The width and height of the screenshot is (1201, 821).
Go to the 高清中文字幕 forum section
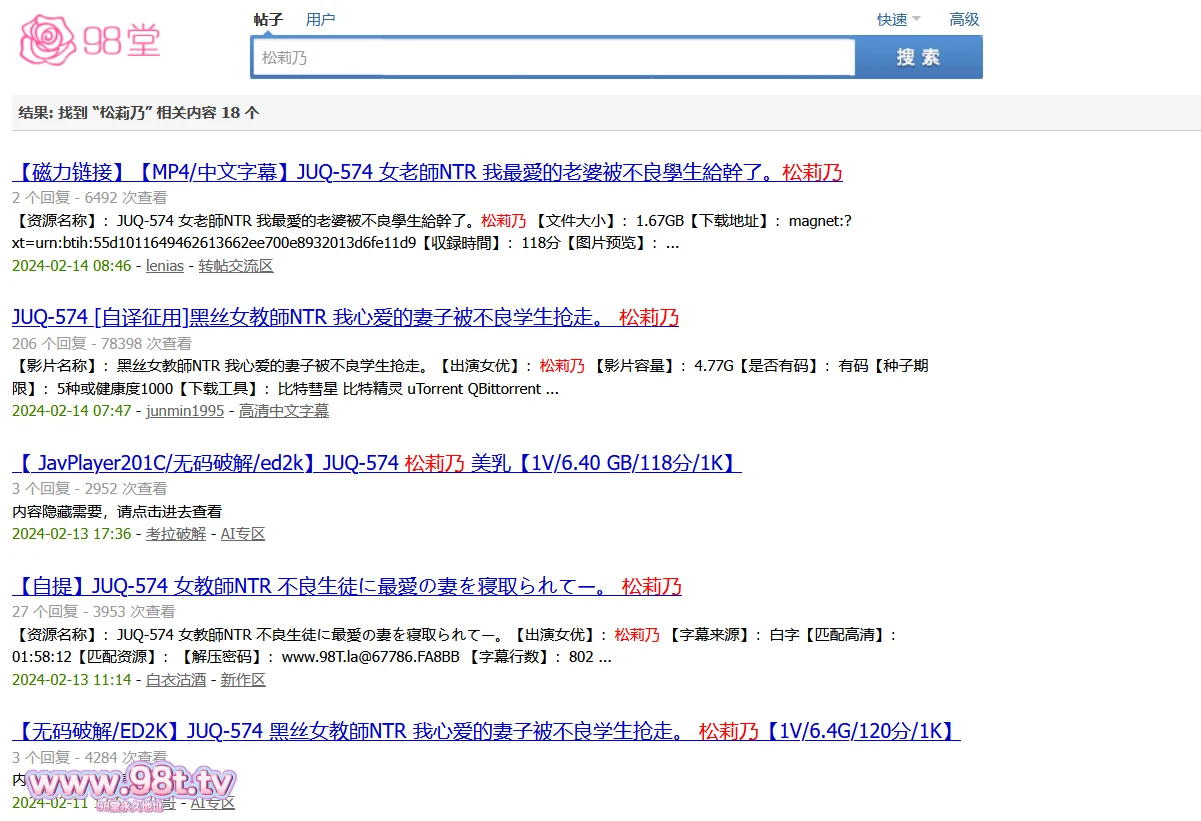(284, 411)
